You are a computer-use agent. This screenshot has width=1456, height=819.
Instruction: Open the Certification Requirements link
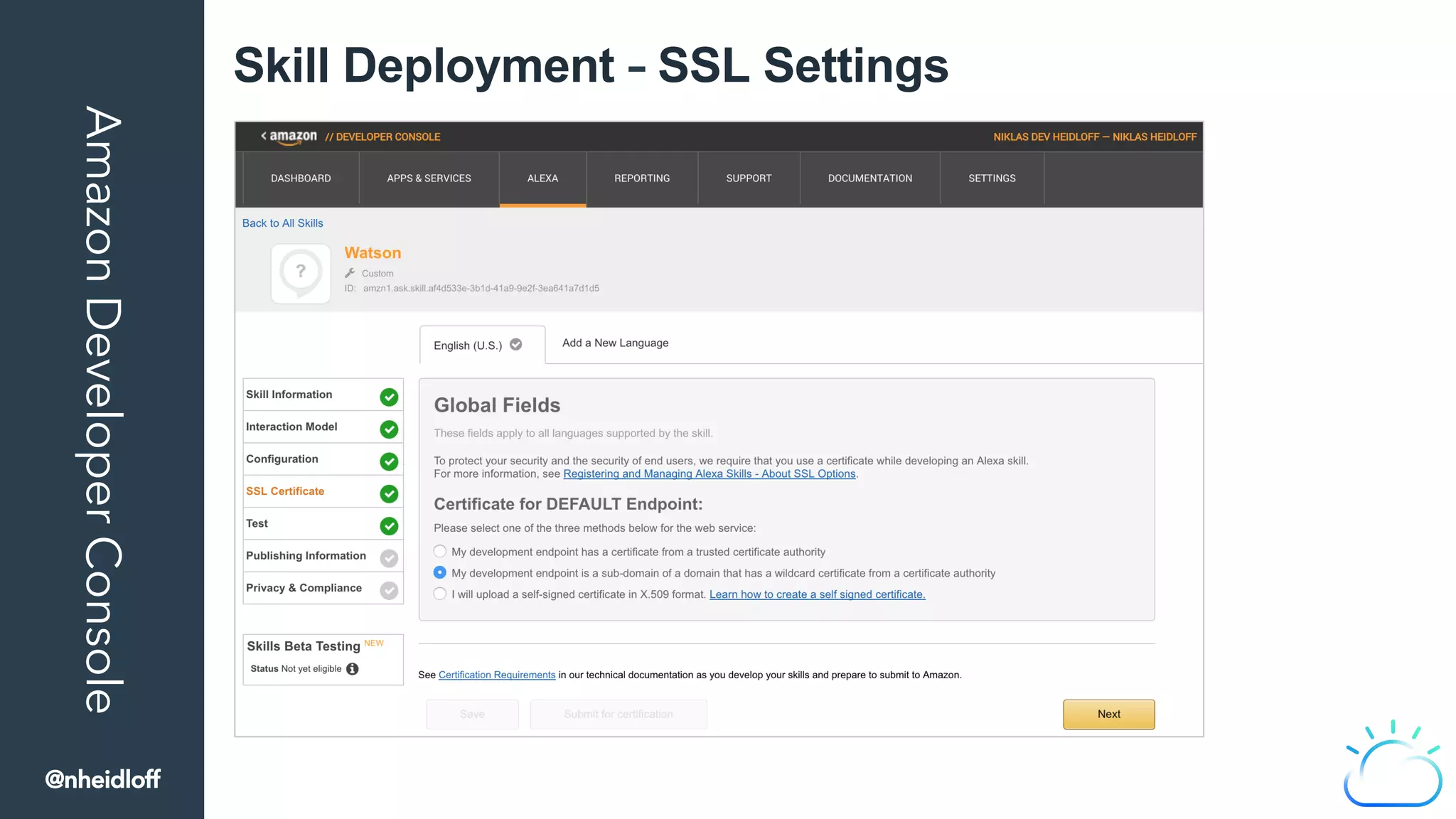pos(497,675)
